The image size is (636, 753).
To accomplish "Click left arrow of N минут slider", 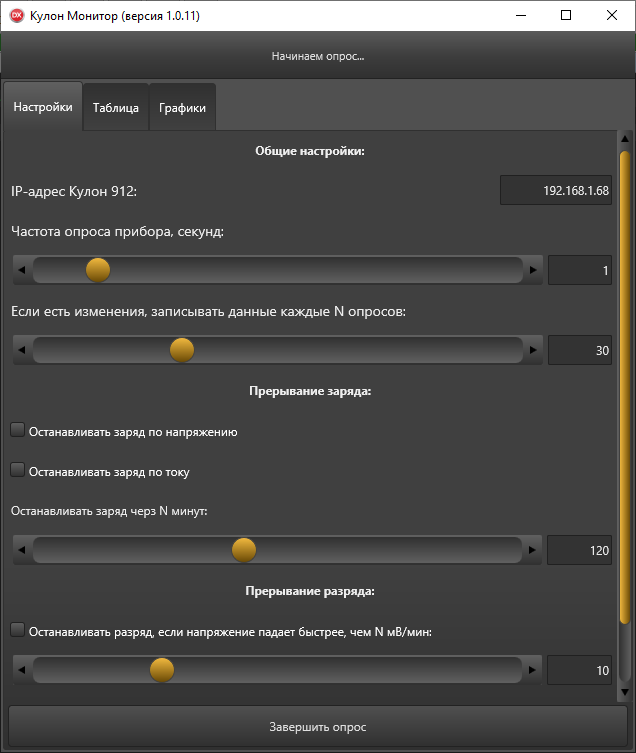I will [x=22, y=550].
